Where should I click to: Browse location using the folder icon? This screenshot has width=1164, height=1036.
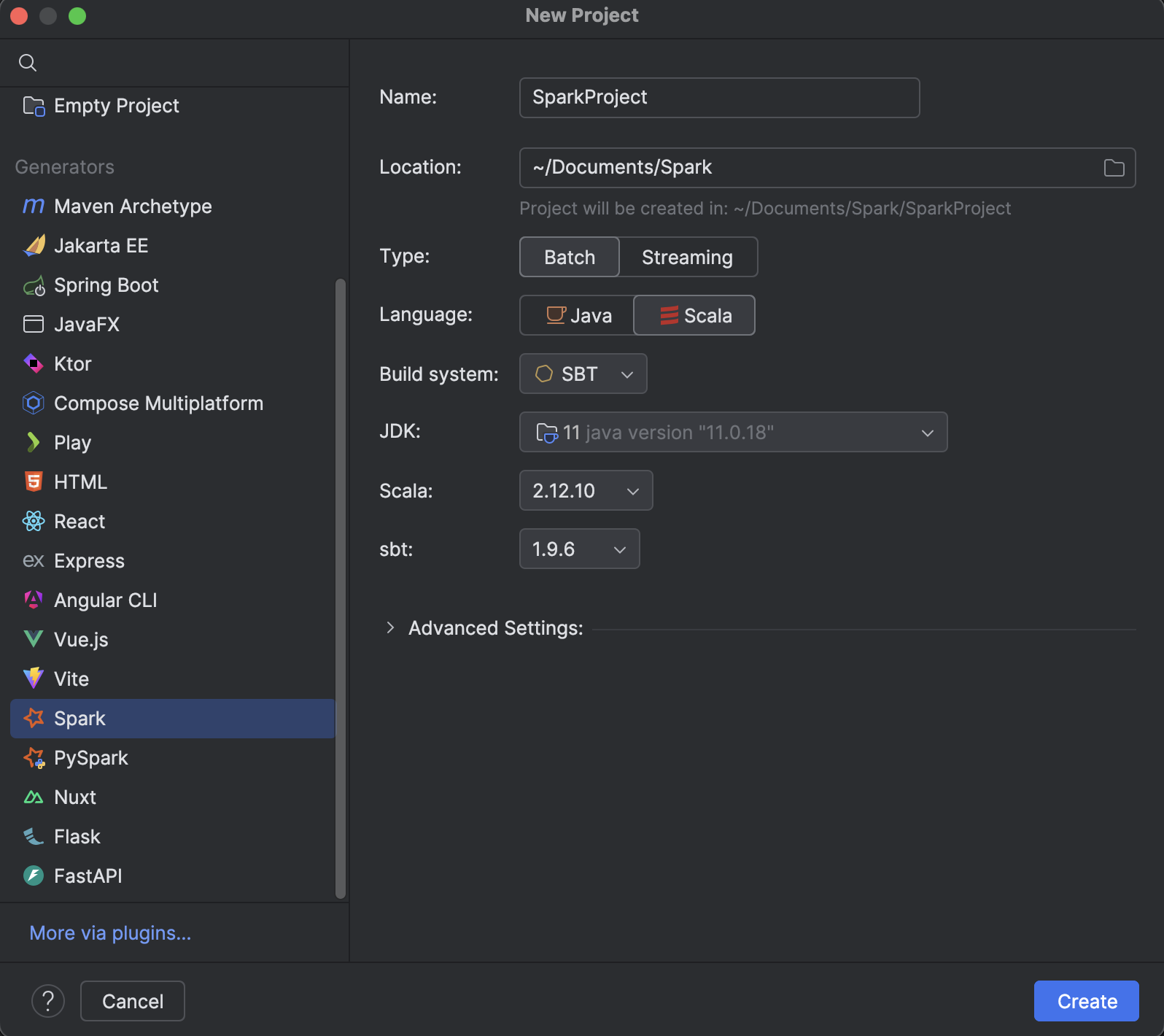point(1114,168)
